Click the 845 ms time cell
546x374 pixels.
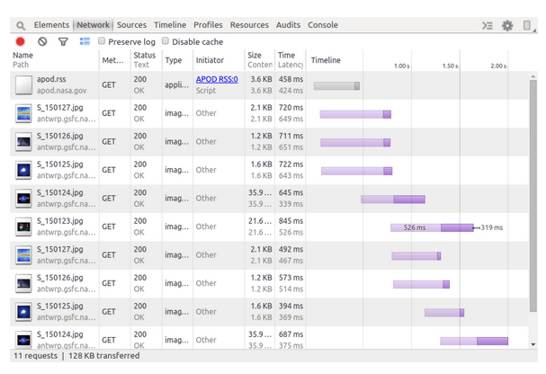(x=291, y=221)
